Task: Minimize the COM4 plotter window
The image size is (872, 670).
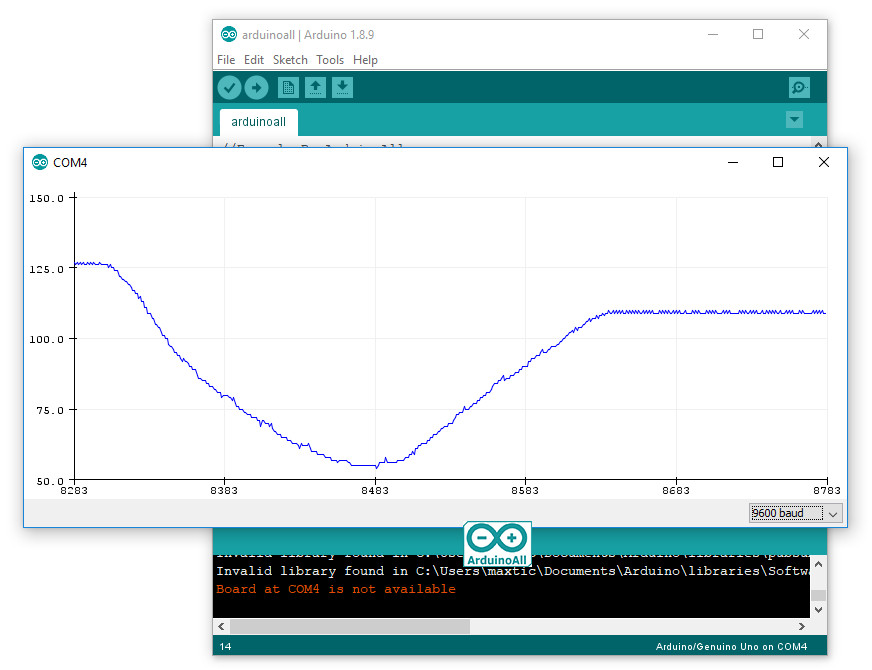Action: [x=733, y=162]
